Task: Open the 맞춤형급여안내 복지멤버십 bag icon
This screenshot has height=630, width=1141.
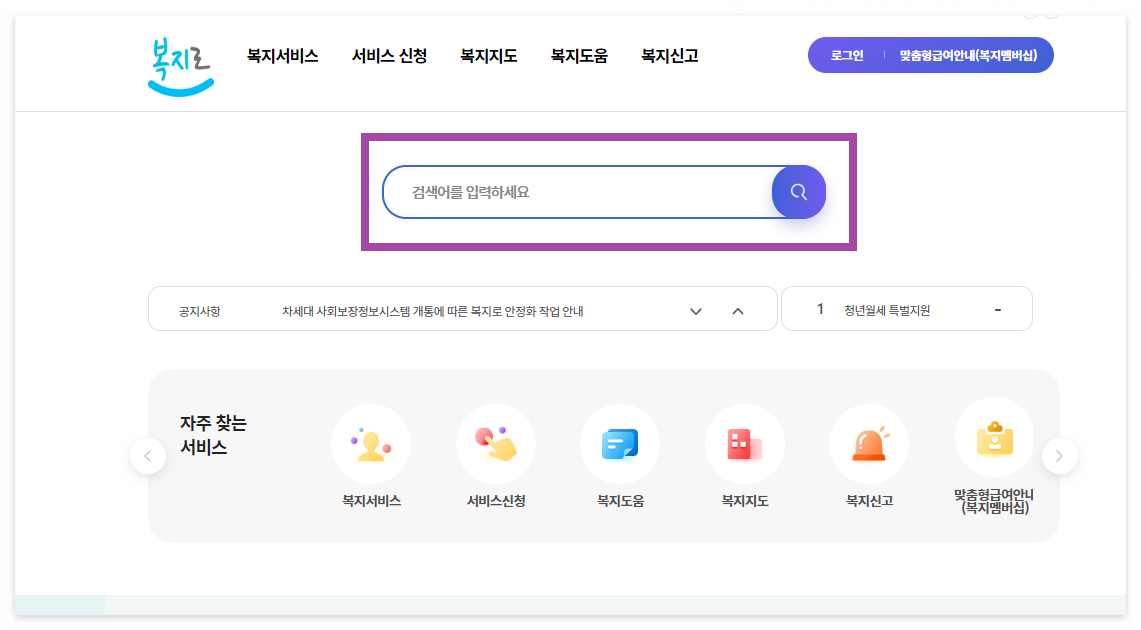Action: tap(993, 437)
